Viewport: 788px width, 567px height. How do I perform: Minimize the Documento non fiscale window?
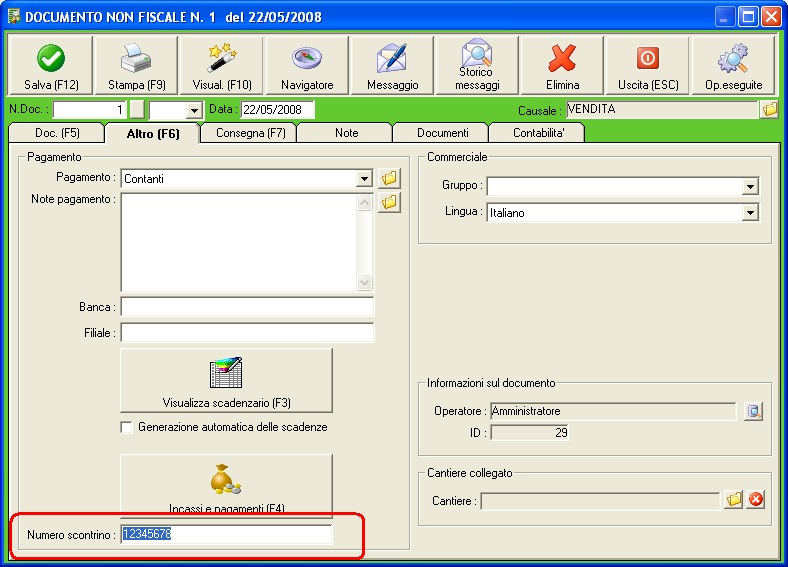pos(724,17)
